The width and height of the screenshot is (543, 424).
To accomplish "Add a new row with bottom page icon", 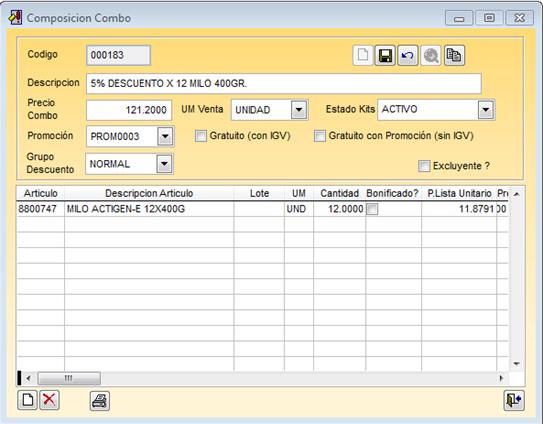I will tap(27, 400).
